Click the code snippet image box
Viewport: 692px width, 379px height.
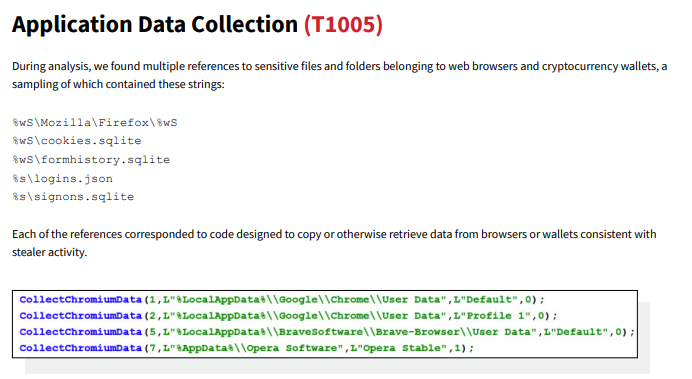point(325,324)
